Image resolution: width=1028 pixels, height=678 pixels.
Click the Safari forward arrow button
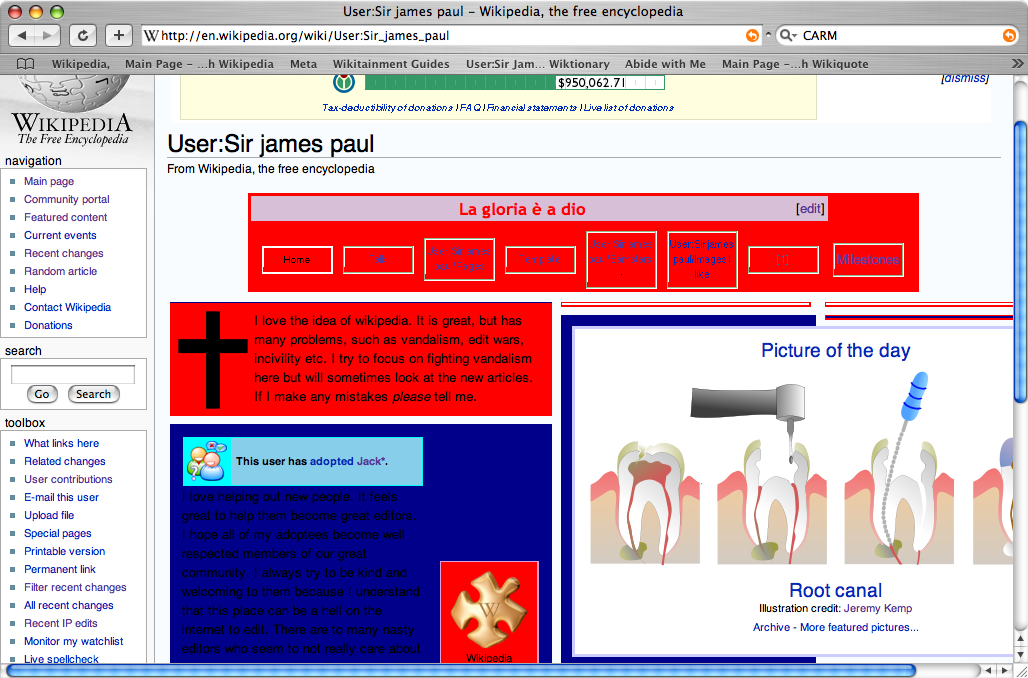point(47,35)
